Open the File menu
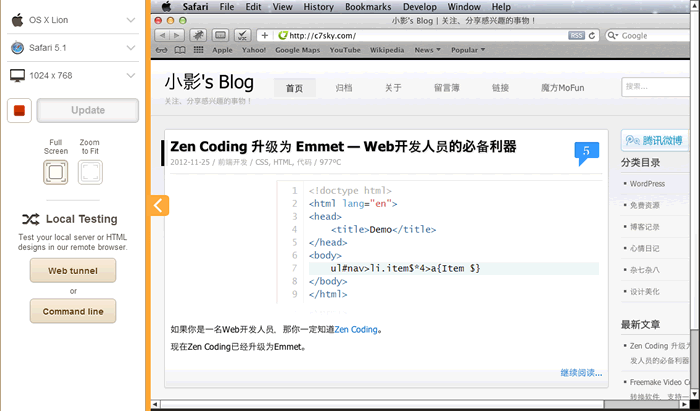Viewport: 700px width, 411px height. pyautogui.click(x=227, y=7)
